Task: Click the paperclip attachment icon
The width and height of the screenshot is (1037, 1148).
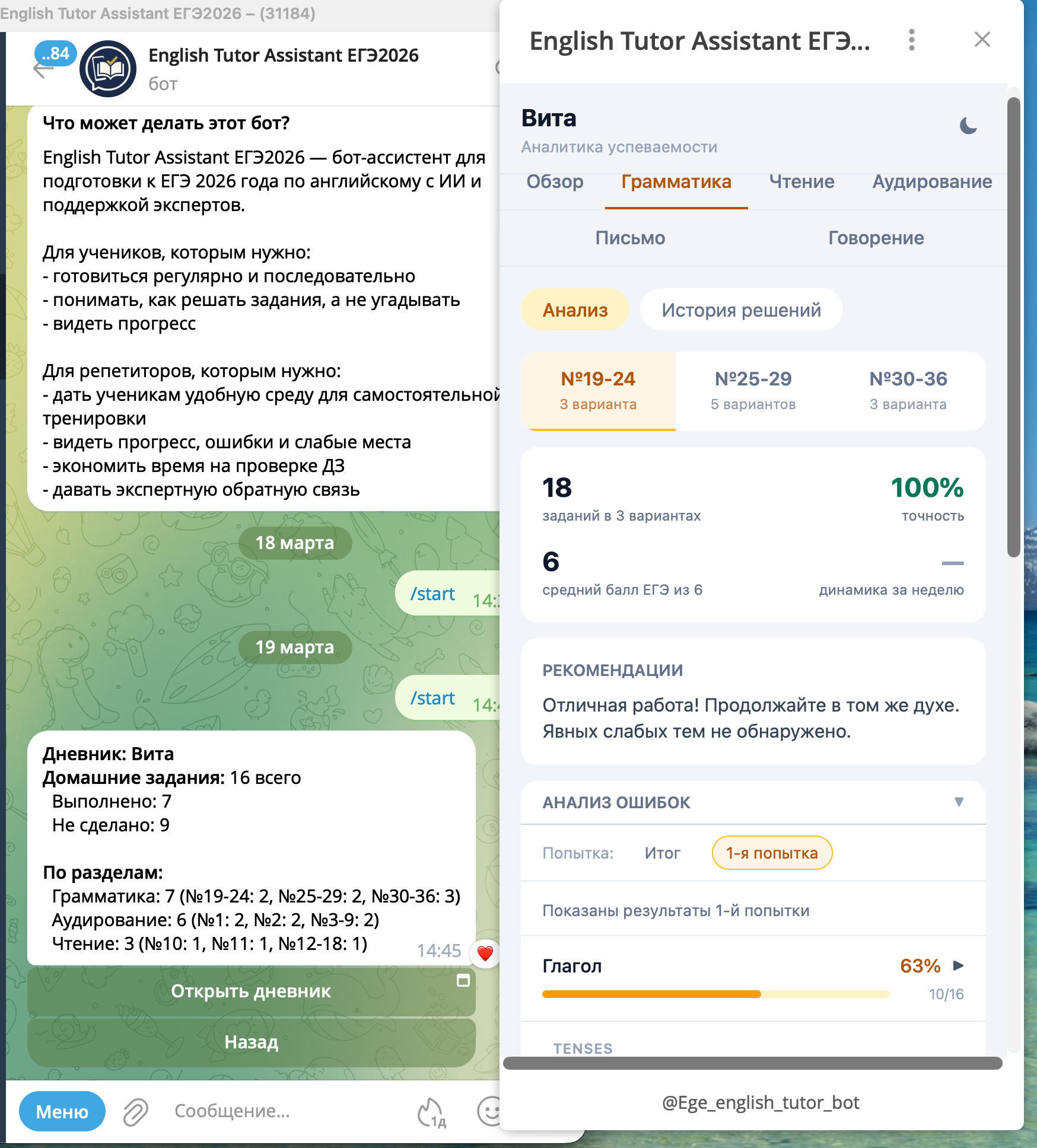Action: point(135,1111)
